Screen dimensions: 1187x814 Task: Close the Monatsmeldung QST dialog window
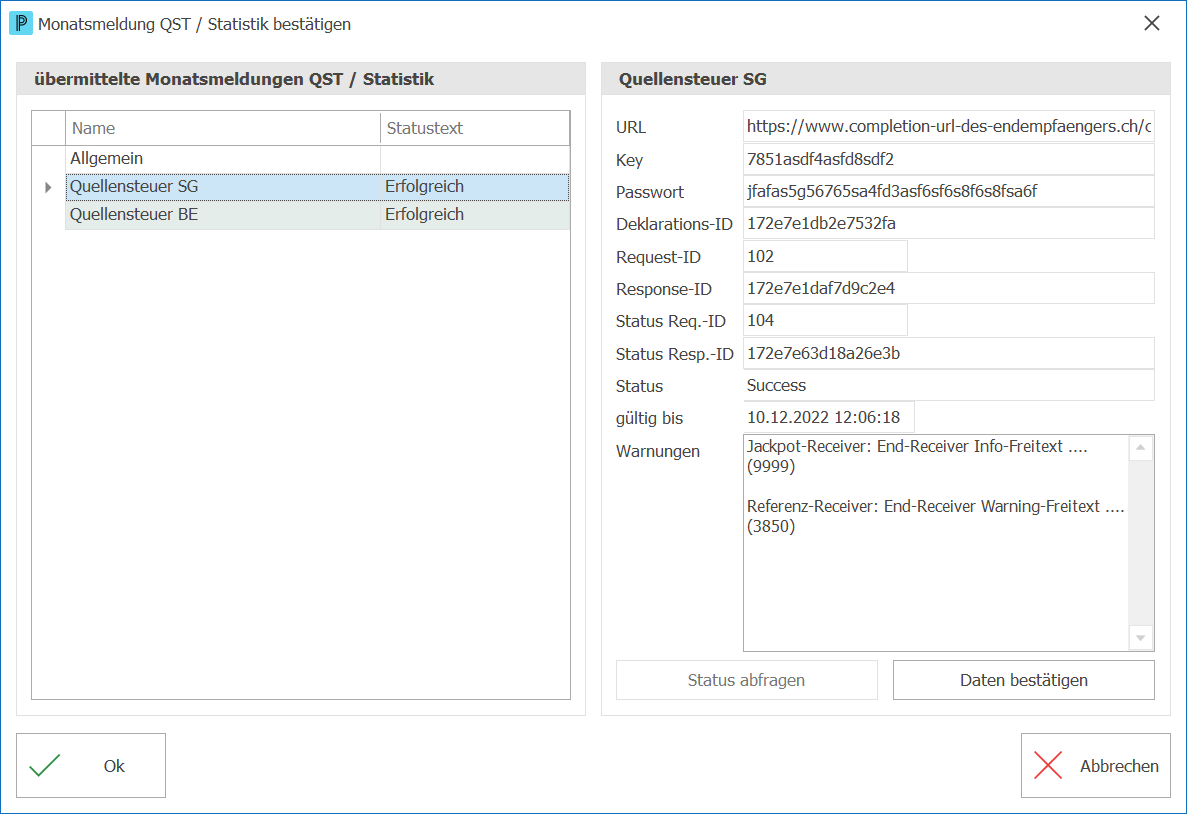tap(1151, 23)
